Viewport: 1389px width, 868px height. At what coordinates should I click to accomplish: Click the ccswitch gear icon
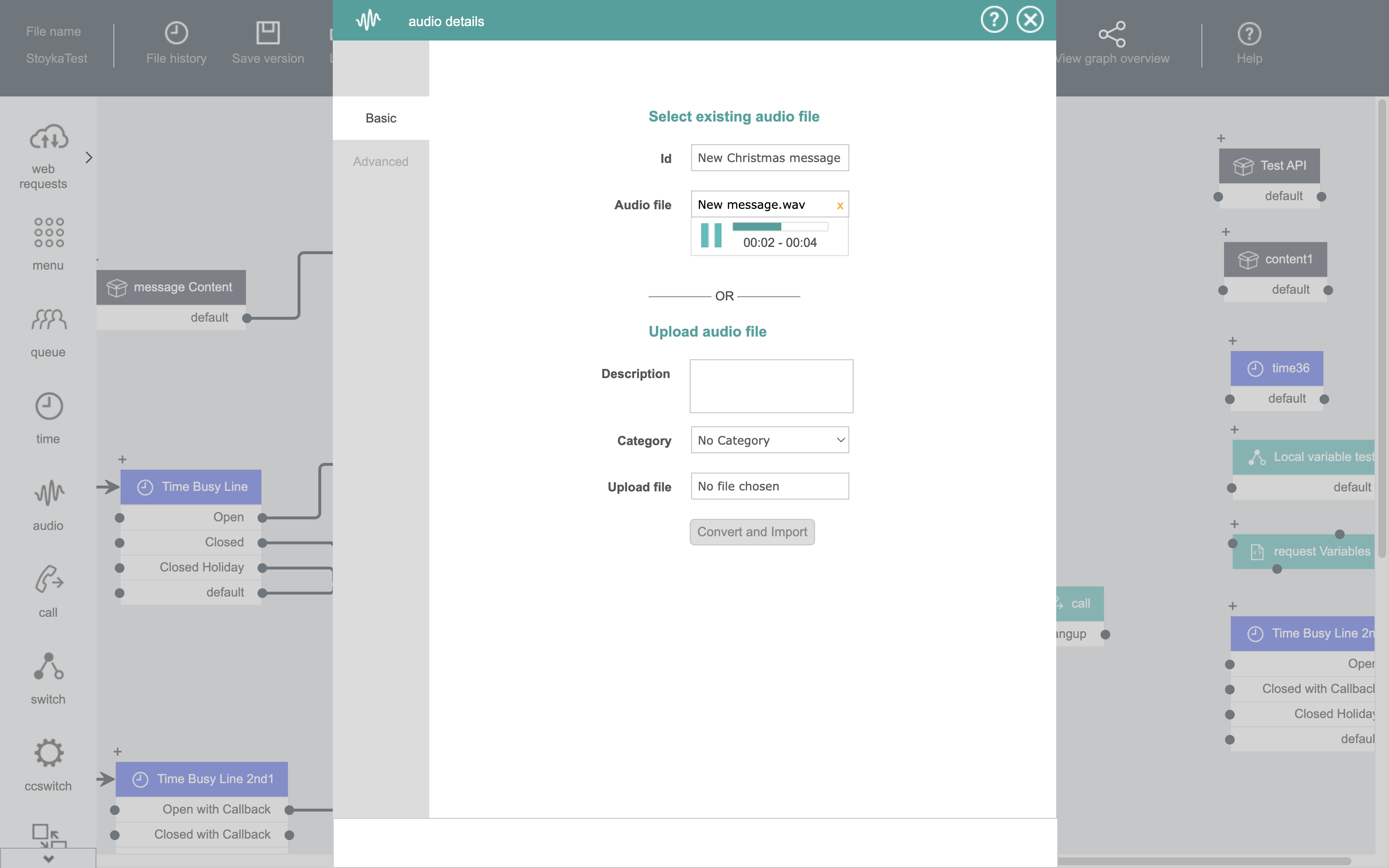[x=49, y=753]
